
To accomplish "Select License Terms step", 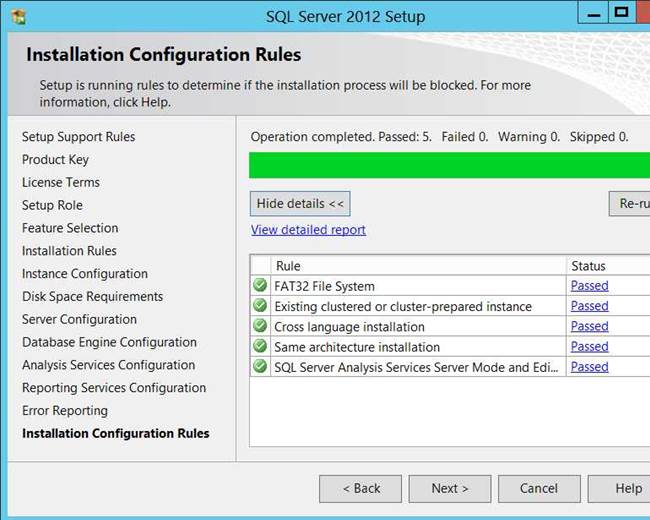I will 61,182.
